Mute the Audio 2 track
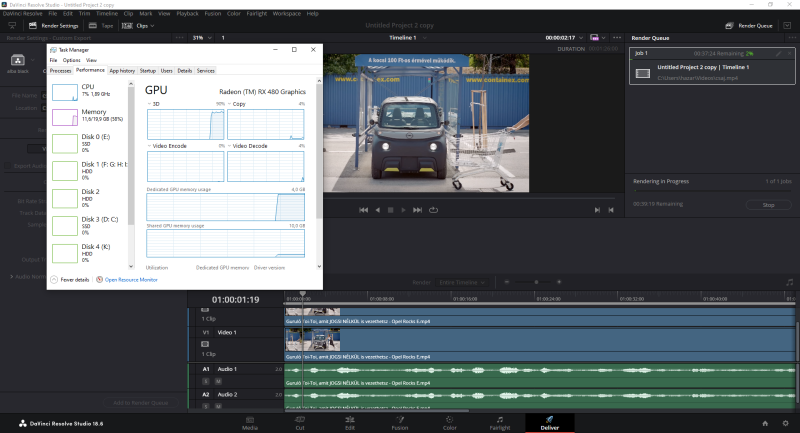Image resolution: width=800 pixels, height=433 pixels. [x=218, y=406]
